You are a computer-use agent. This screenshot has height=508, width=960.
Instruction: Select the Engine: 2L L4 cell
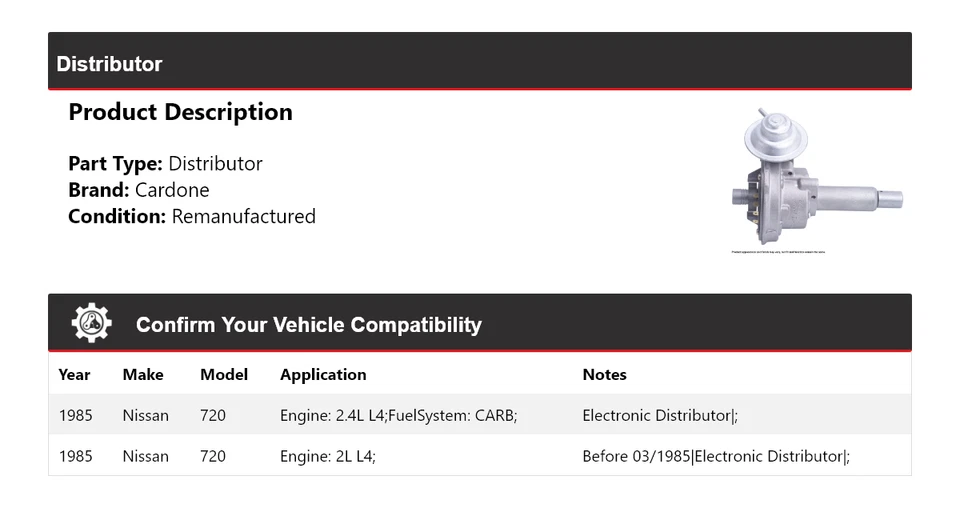327,456
